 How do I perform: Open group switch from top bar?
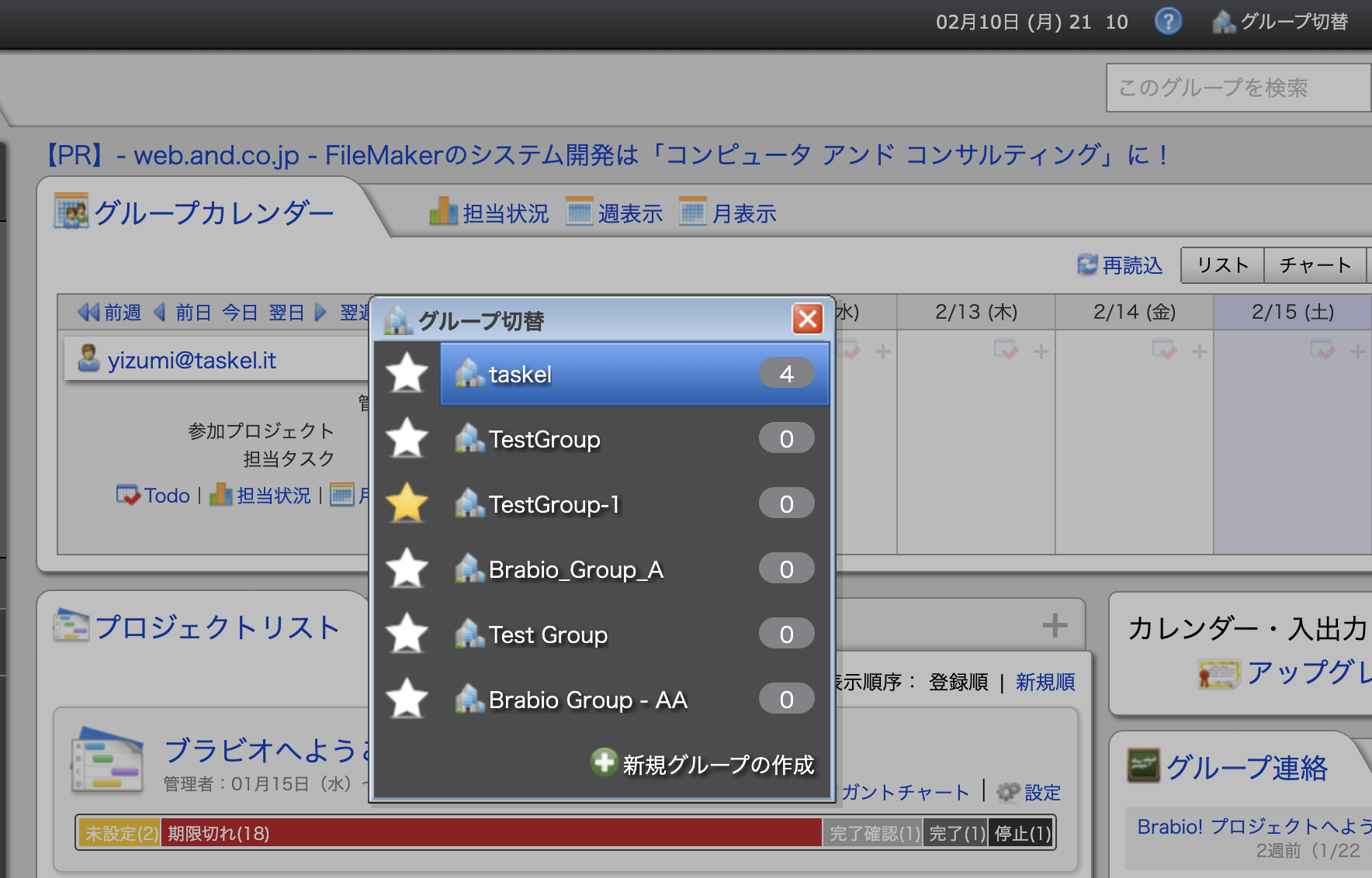tap(1280, 22)
